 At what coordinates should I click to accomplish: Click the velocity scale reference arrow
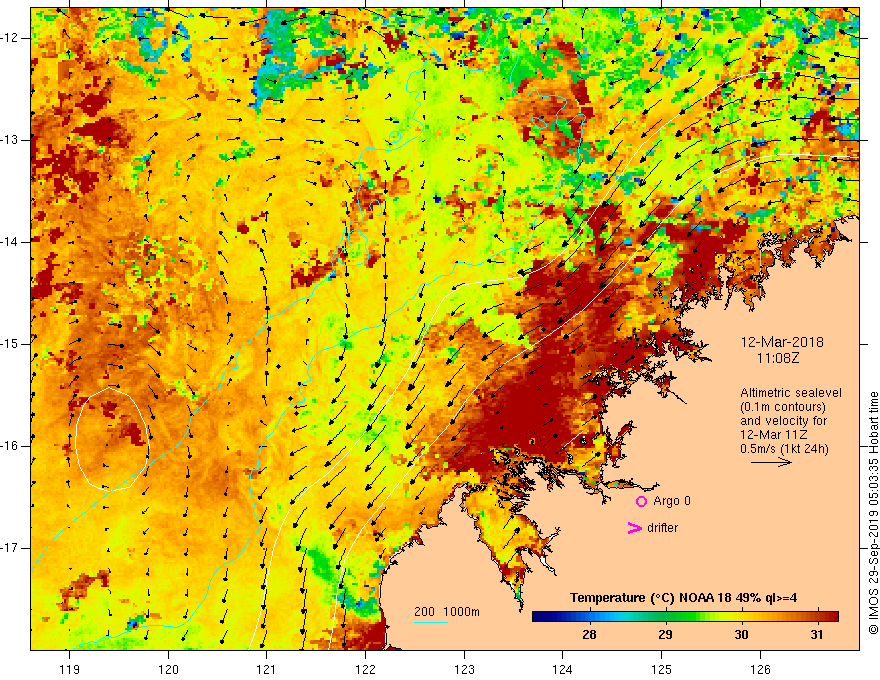771,462
